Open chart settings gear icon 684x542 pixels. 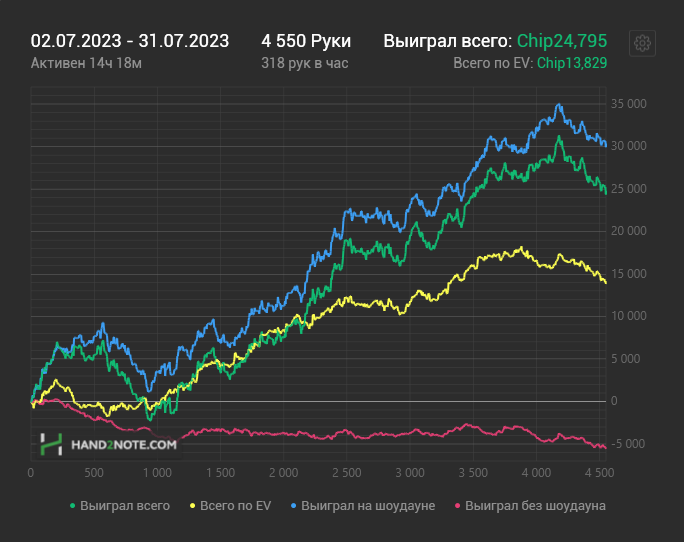pos(642,43)
